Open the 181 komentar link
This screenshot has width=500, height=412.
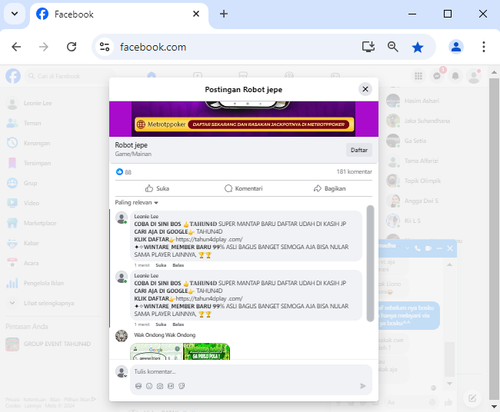354,172
